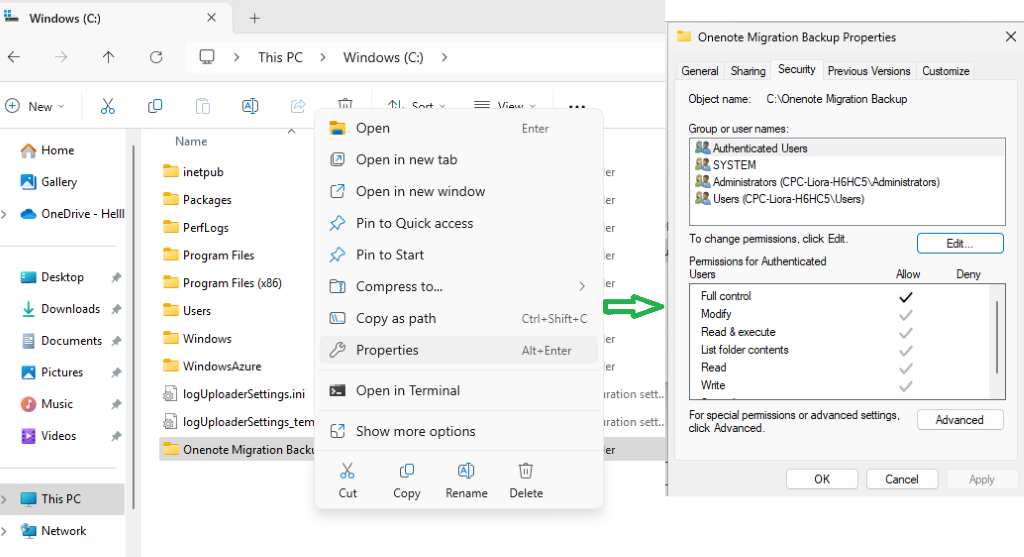Click chevron after This PC breadcrumb
Image resolution: width=1024 pixels, height=557 pixels.
pos(323,57)
